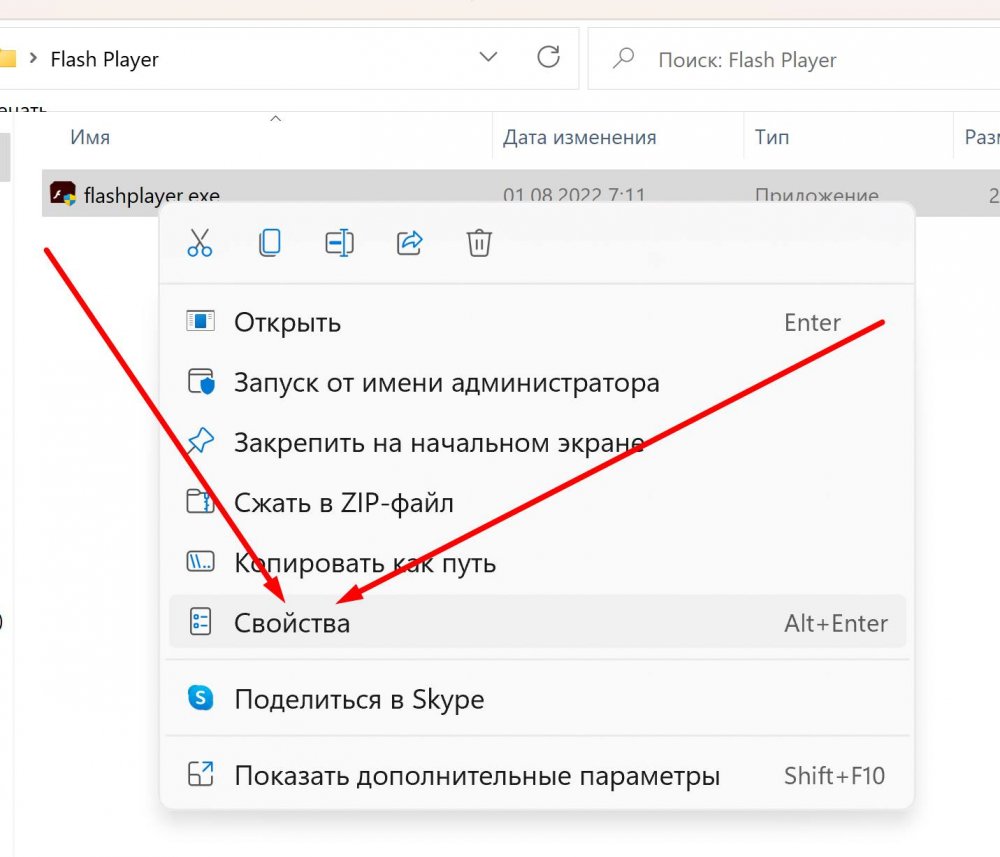This screenshot has width=1000, height=857.
Task: Select Показать дополнительные параметры
Action: coord(537,775)
